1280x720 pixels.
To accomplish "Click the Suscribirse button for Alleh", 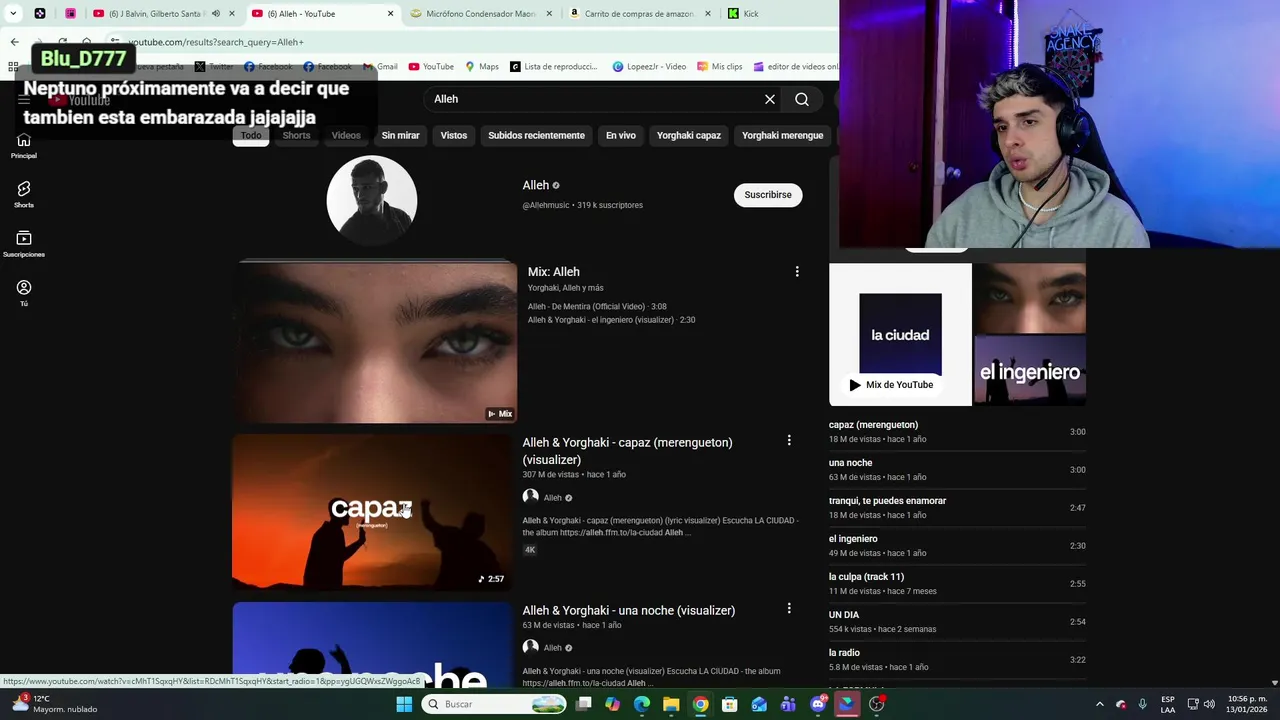I will coord(768,195).
